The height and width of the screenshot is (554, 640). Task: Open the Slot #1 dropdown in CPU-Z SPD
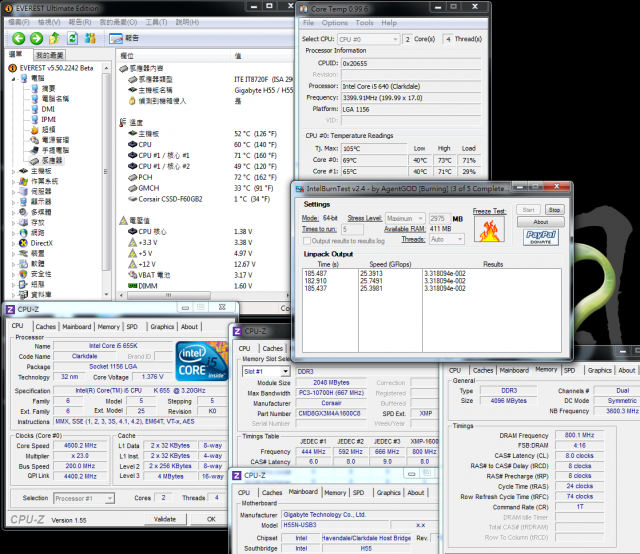pyautogui.click(x=285, y=372)
